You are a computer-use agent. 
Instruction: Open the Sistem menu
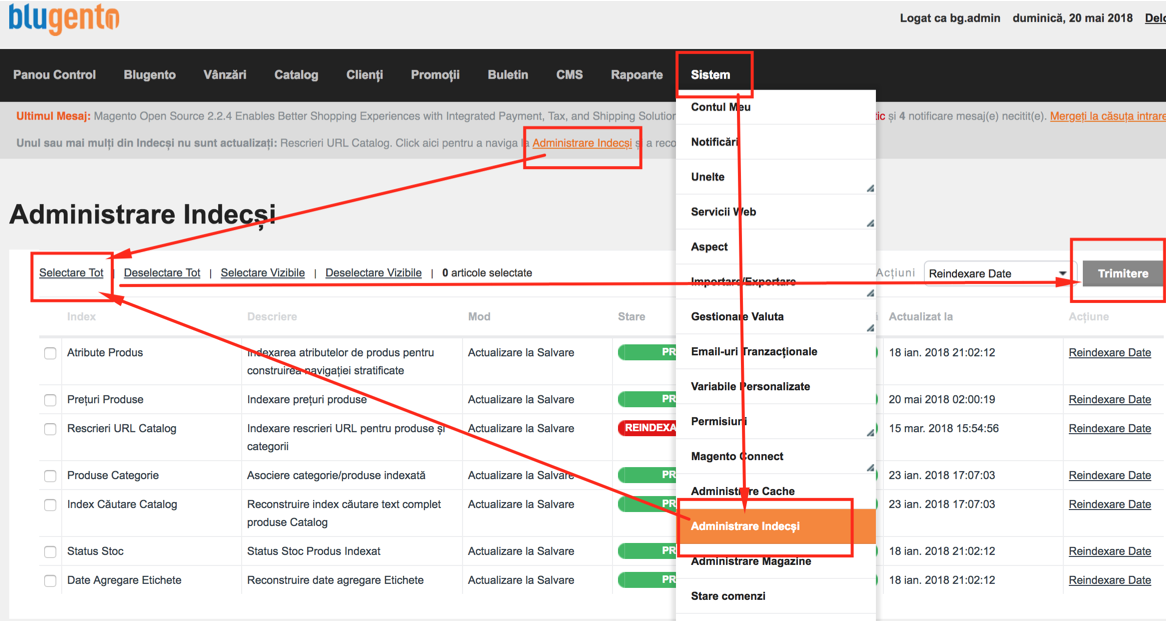(x=710, y=74)
